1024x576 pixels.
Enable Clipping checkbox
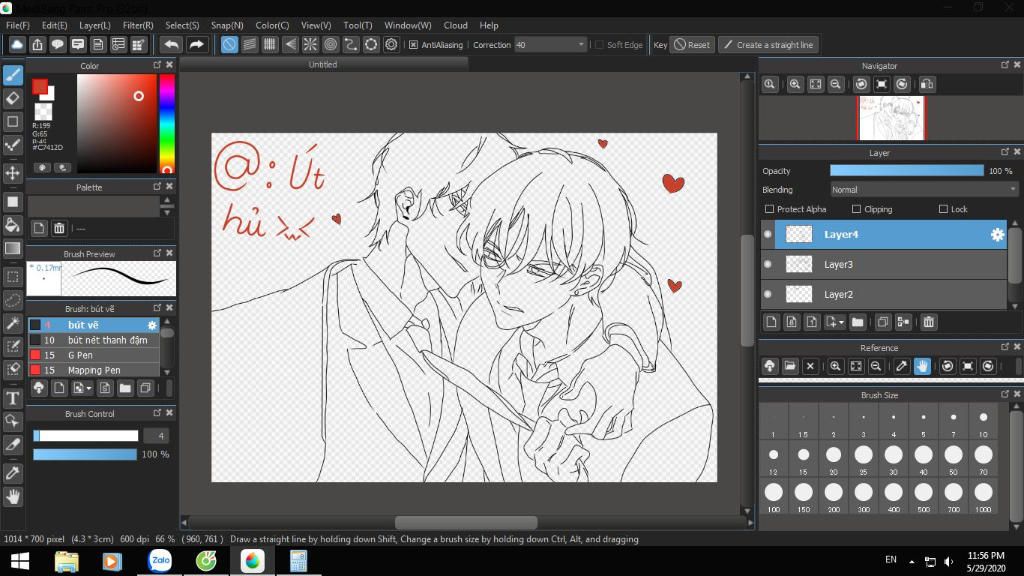pyautogui.click(x=856, y=209)
